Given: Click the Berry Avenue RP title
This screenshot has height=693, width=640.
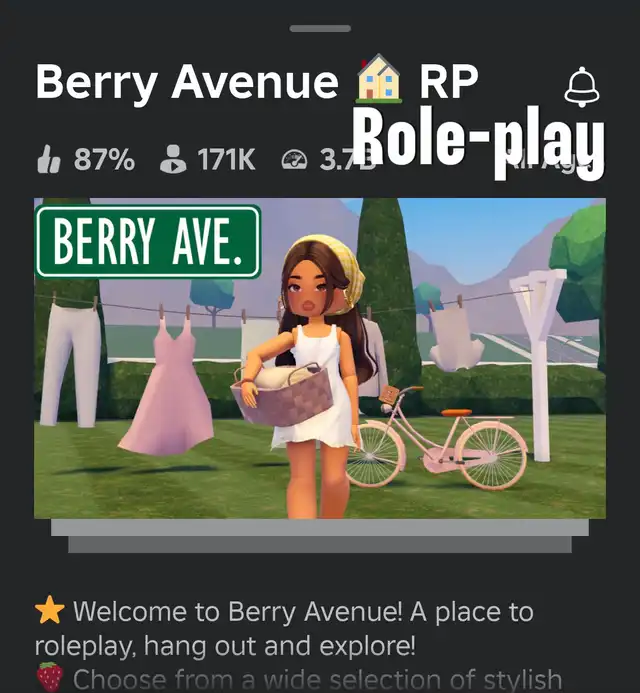Looking at the screenshot, I should coord(257,81).
